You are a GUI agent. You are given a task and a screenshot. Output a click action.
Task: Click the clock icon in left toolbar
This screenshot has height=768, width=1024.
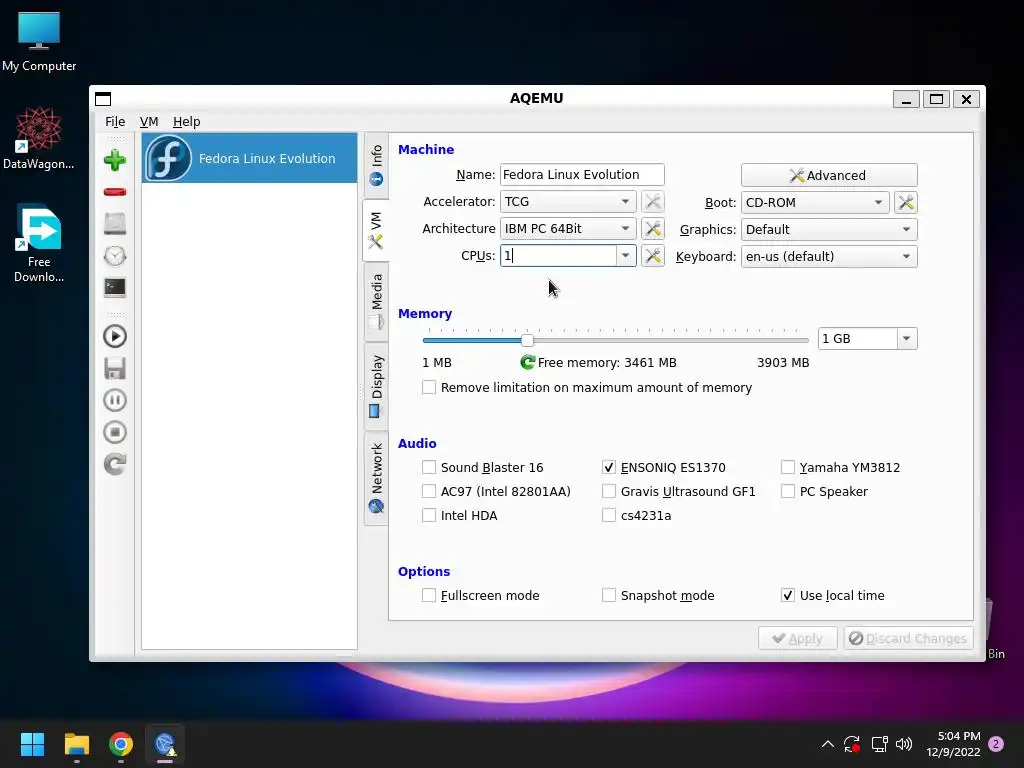pos(115,256)
